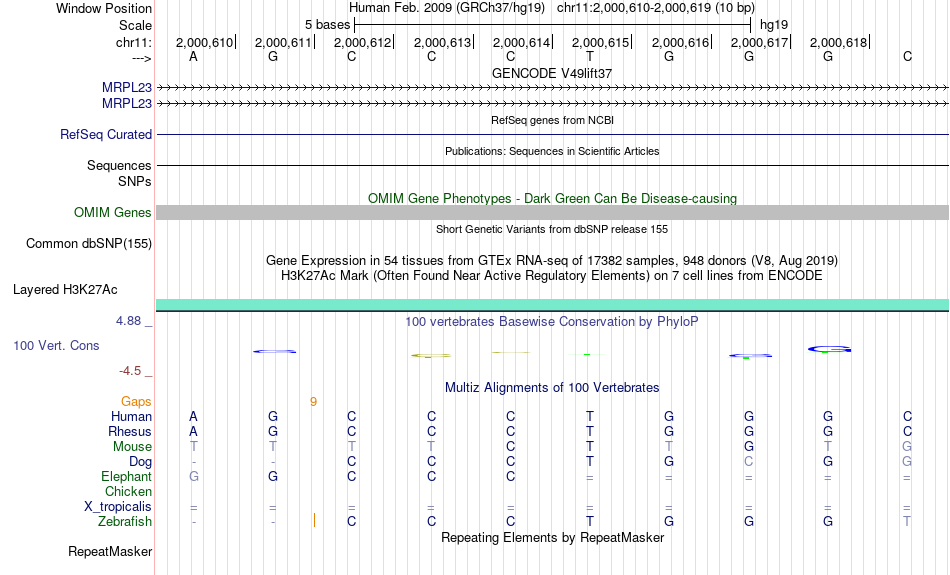Click the upper MRPL23 gene label
The image size is (950, 575).
127,88
